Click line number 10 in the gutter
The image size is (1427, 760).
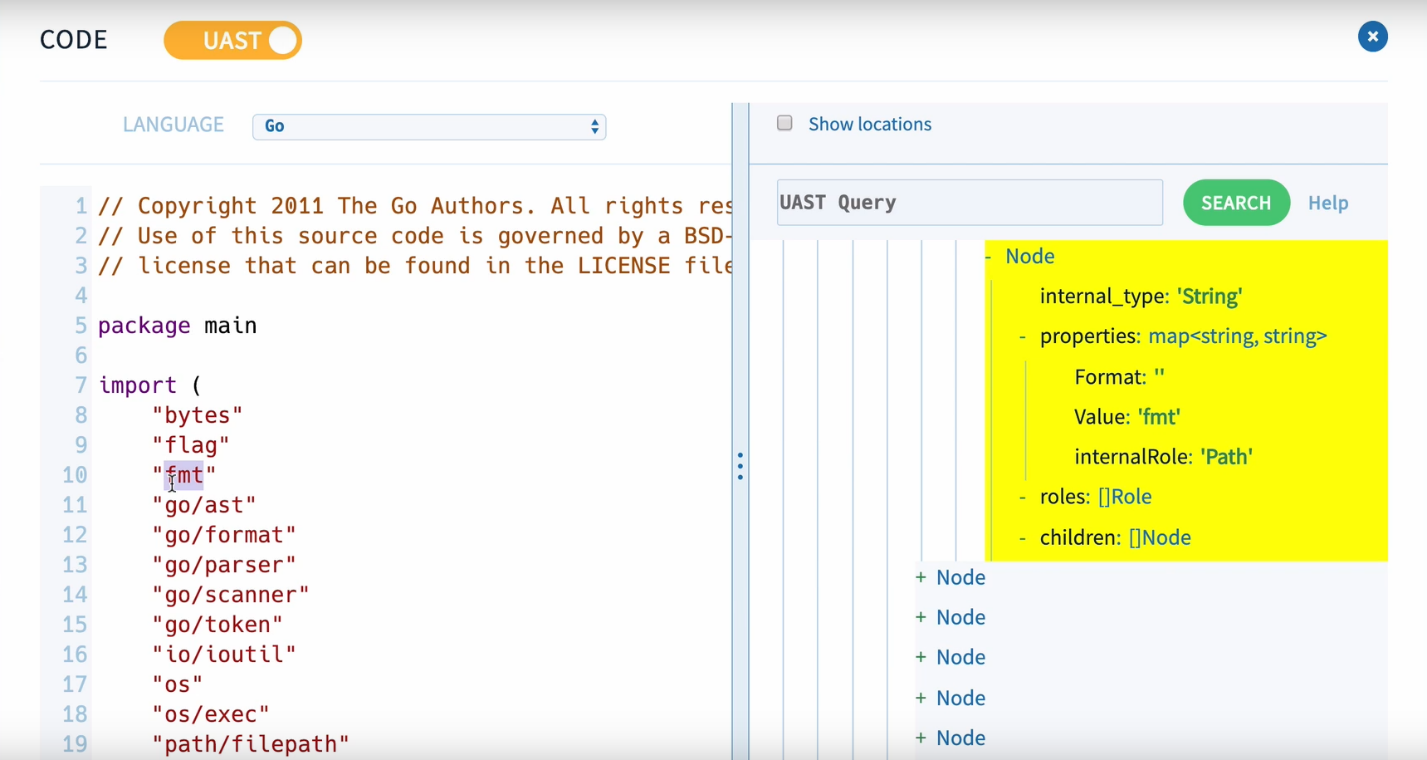pos(74,475)
